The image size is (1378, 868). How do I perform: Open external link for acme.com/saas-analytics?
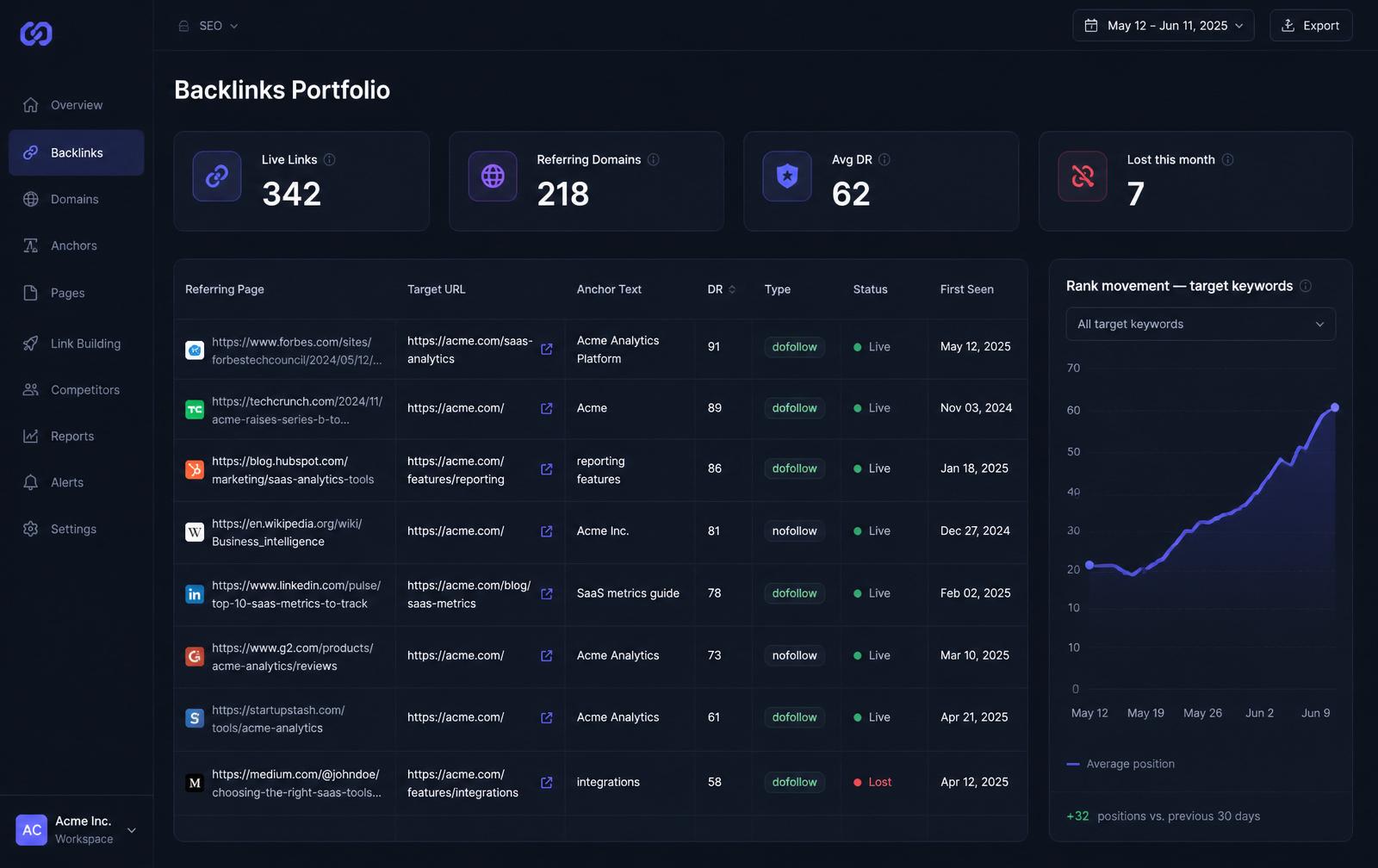click(x=546, y=350)
